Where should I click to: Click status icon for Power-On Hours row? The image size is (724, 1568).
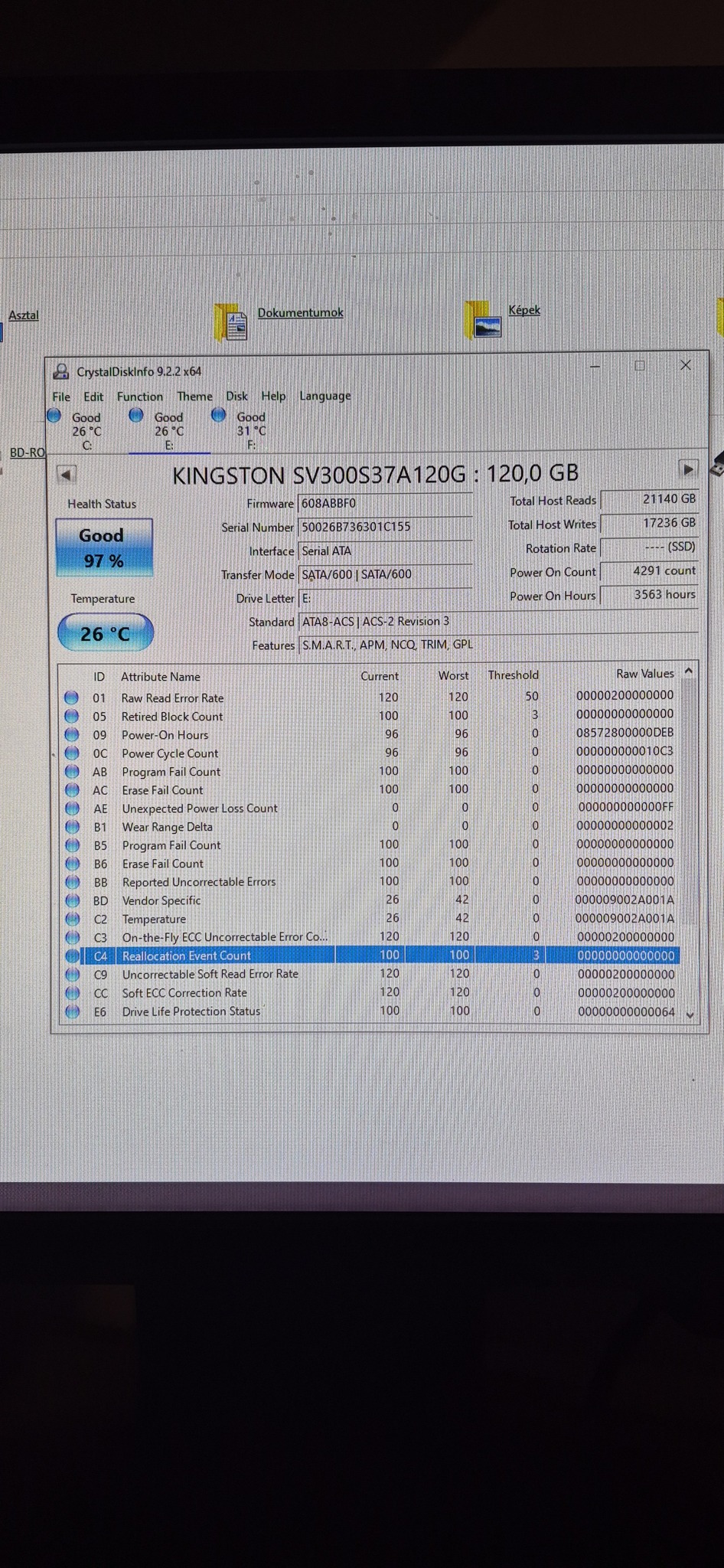pyautogui.click(x=72, y=734)
